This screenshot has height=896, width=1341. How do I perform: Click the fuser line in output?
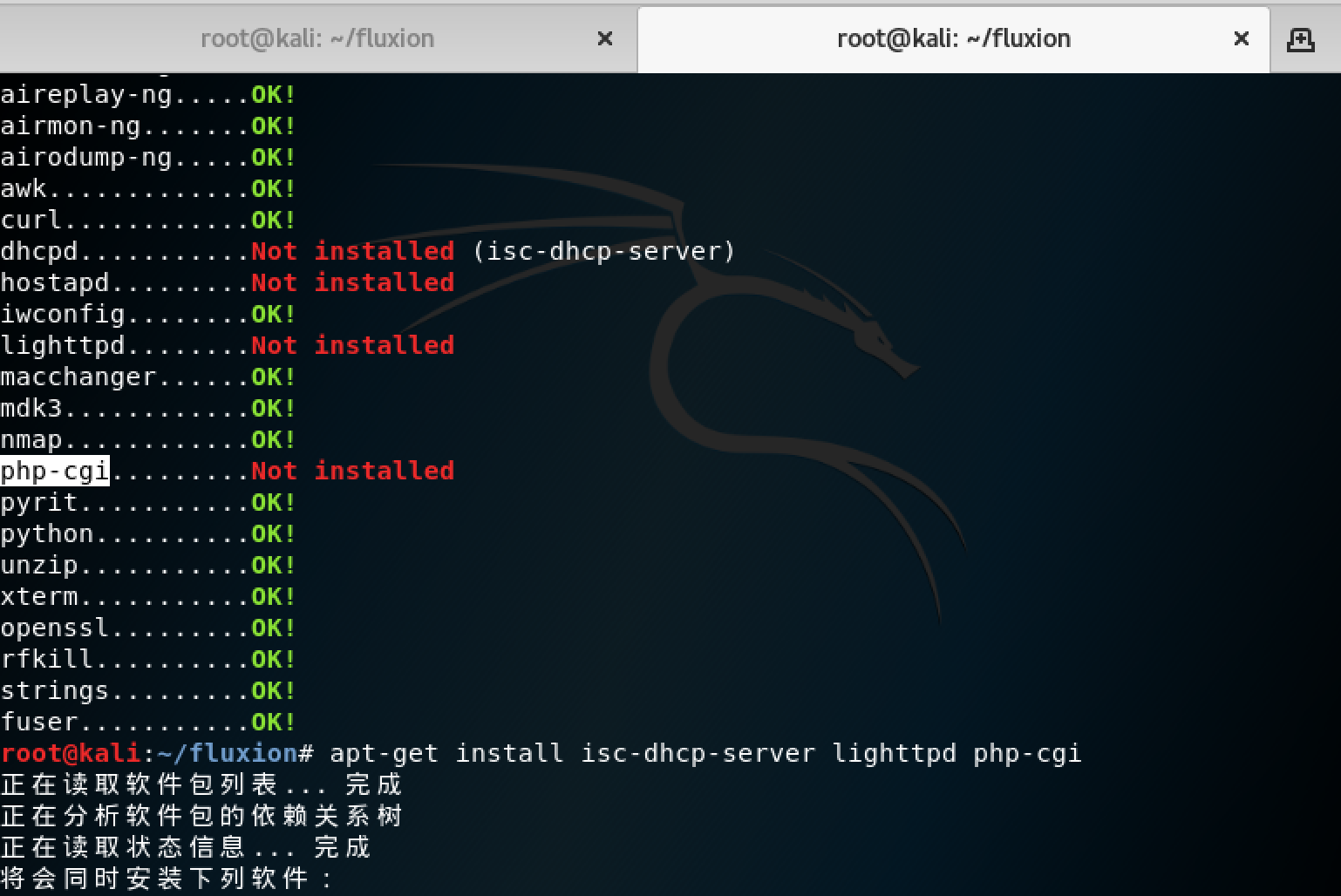tap(39, 723)
